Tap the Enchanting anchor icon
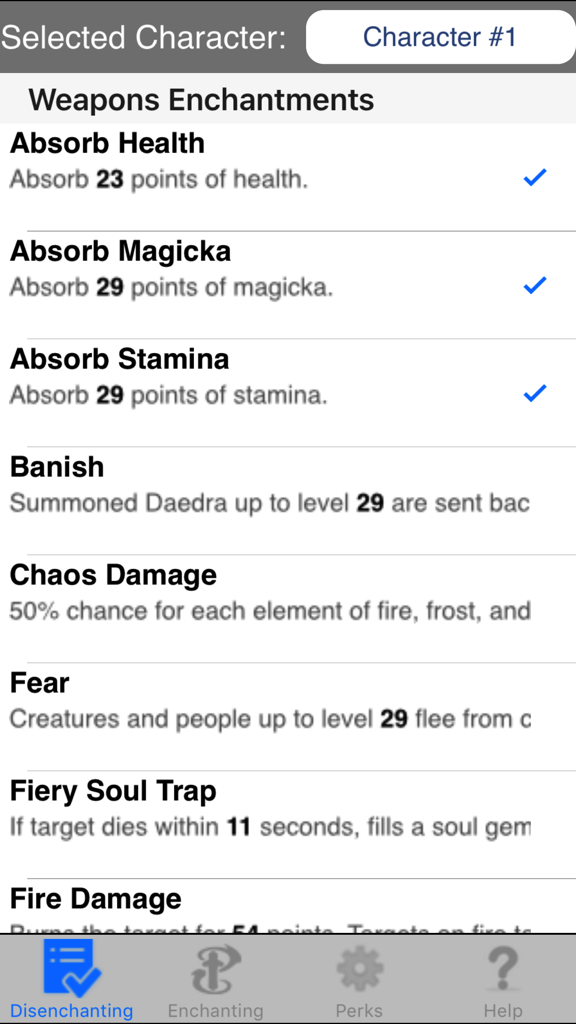The image size is (576, 1024). [x=216, y=967]
